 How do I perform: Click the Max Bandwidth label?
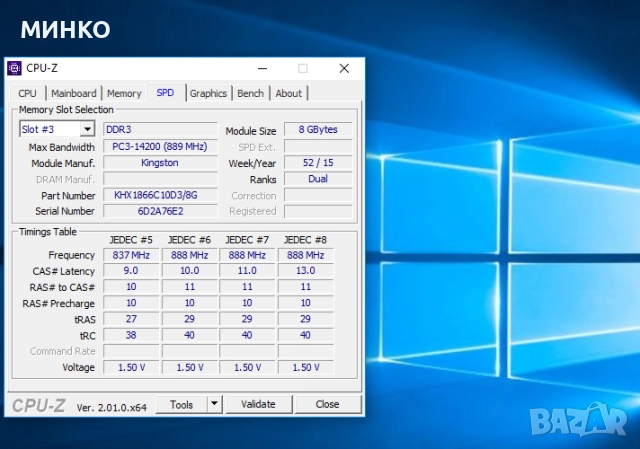tap(61, 147)
